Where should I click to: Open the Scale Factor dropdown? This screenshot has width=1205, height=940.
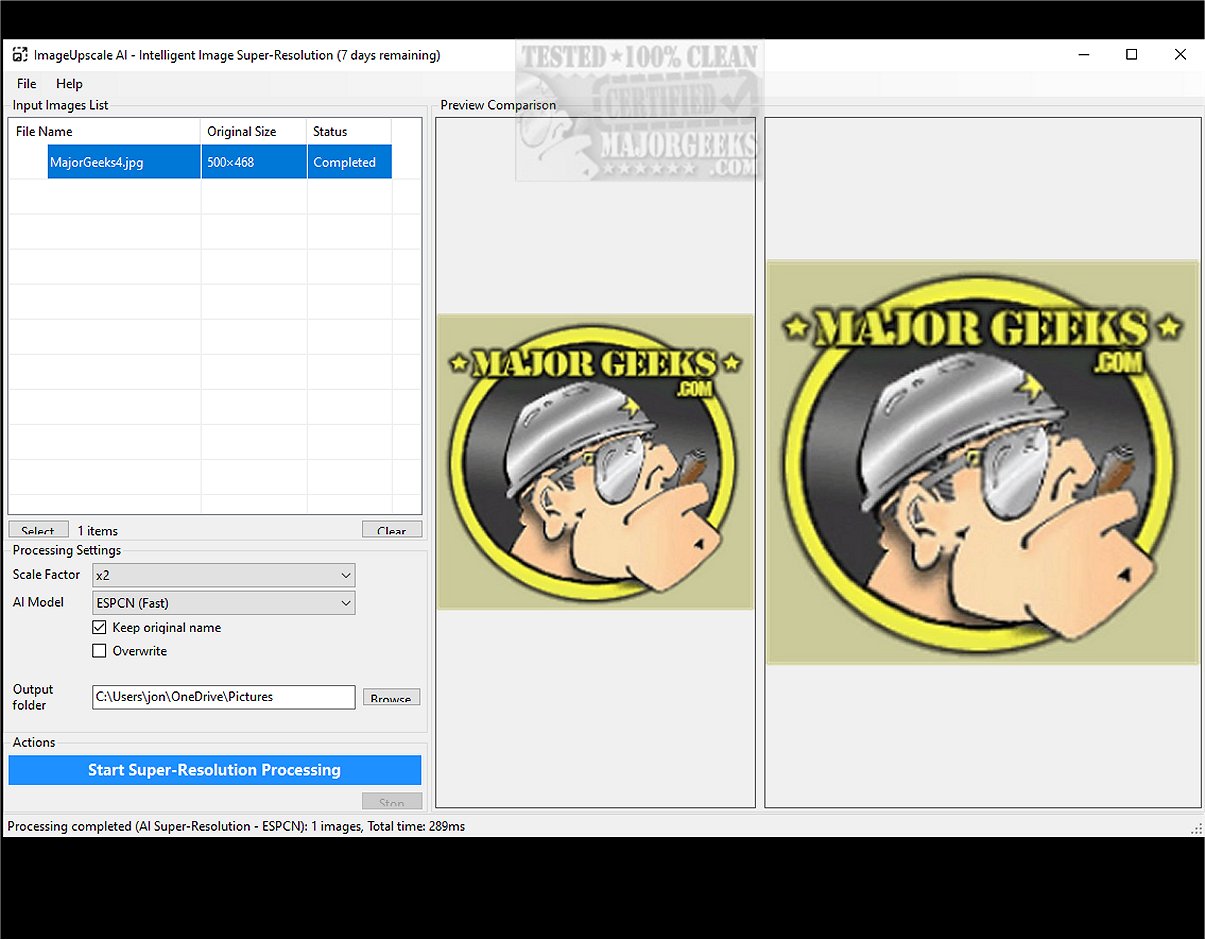pyautogui.click(x=224, y=575)
